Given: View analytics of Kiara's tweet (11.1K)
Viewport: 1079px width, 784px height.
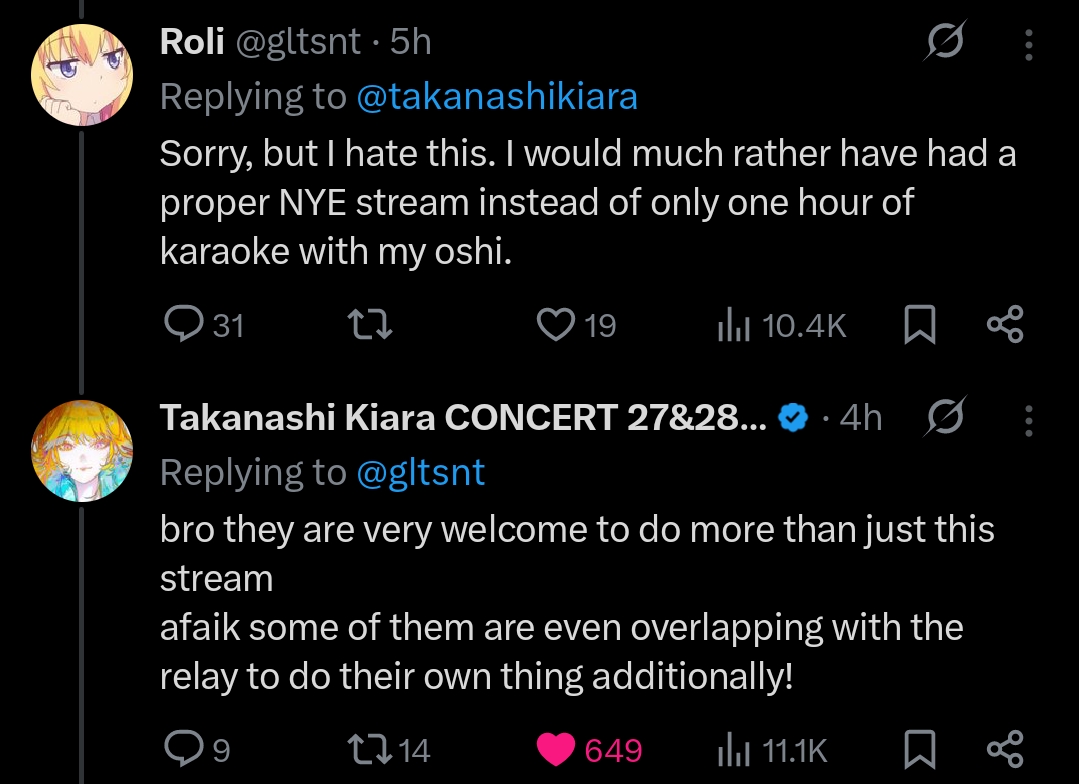Looking at the screenshot, I should point(733,749).
